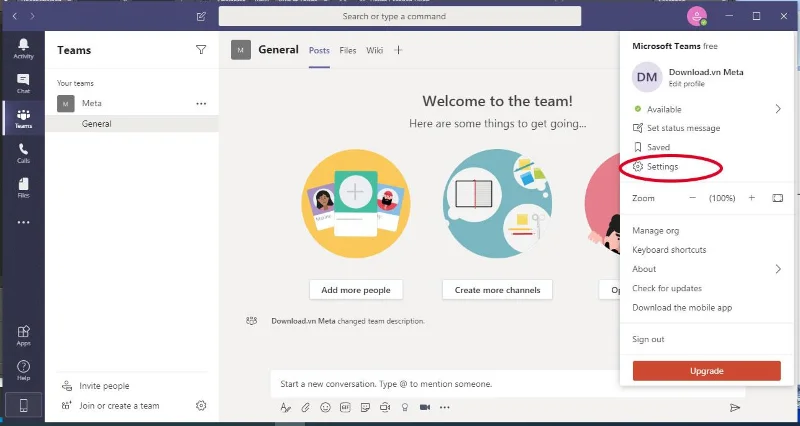Click Create more channels
This screenshot has width=800, height=426.
click(x=497, y=290)
